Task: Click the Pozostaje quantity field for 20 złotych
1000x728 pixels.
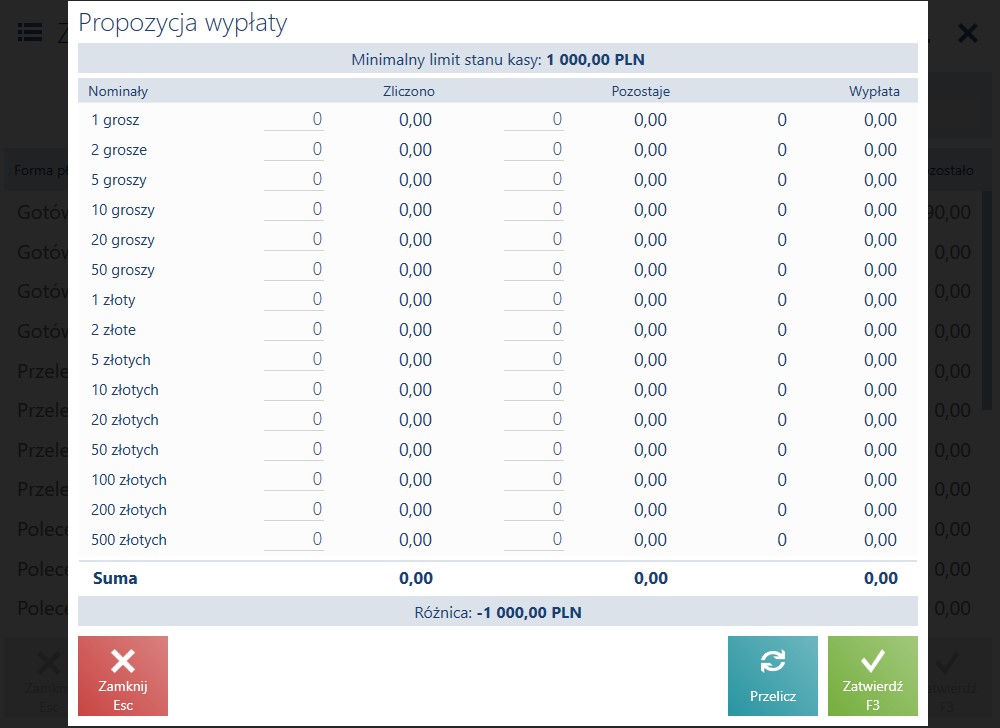Action: coord(534,419)
